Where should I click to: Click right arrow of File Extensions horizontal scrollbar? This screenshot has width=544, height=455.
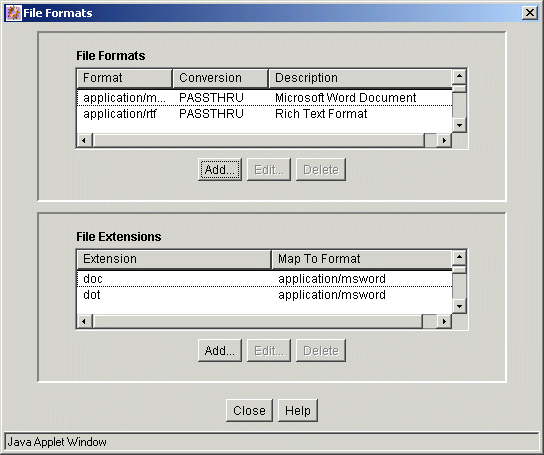point(444,322)
